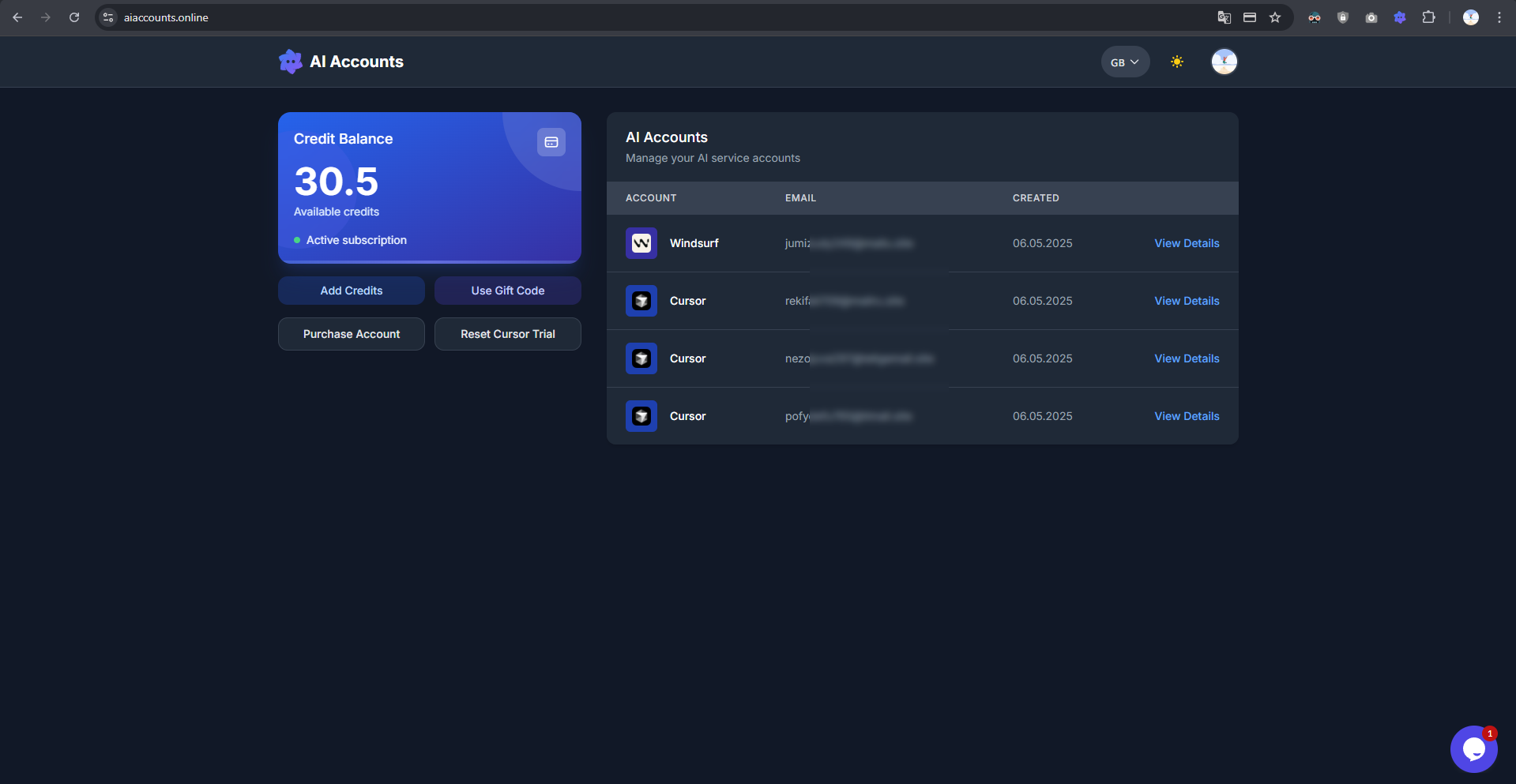Reload the browser page

coord(74,17)
